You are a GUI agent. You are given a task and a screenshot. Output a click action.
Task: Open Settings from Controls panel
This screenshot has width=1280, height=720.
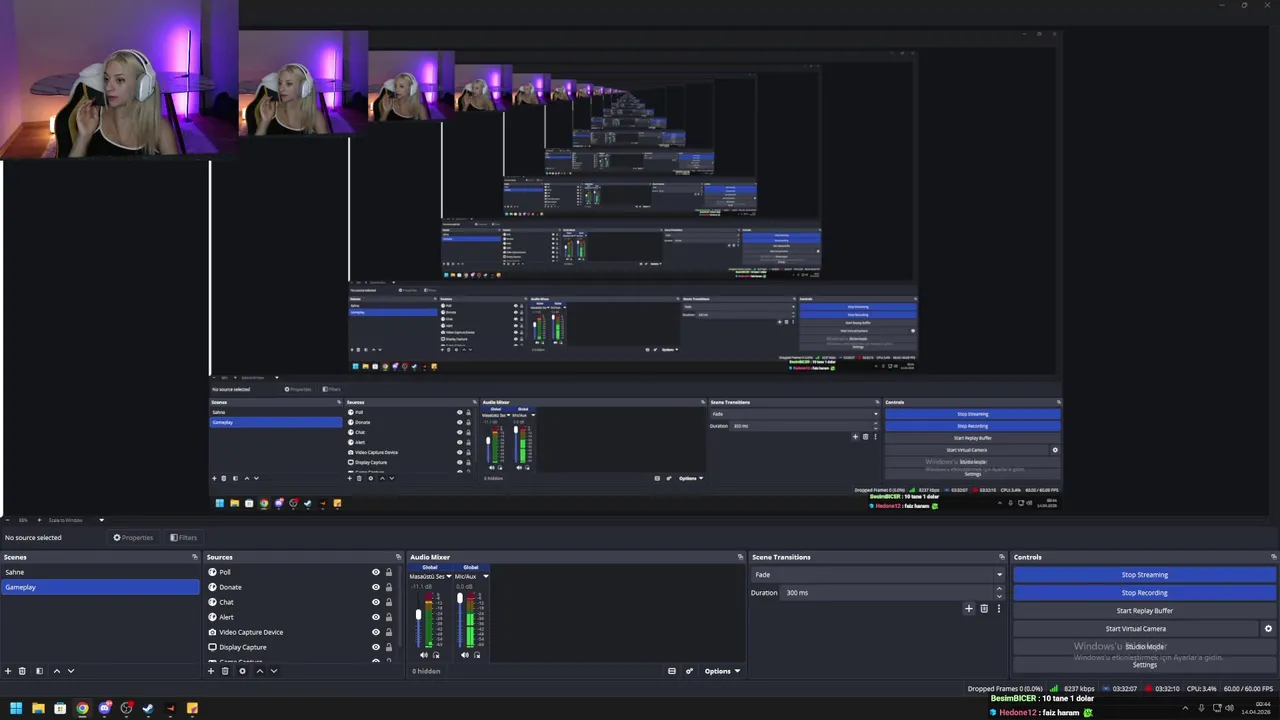coord(1144,665)
